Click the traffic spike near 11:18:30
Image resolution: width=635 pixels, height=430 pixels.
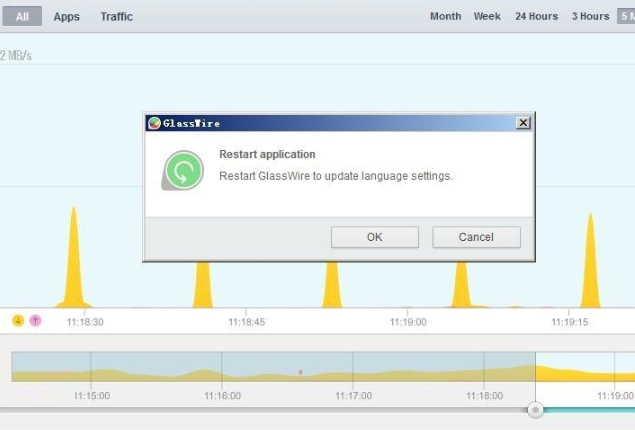coord(73,270)
